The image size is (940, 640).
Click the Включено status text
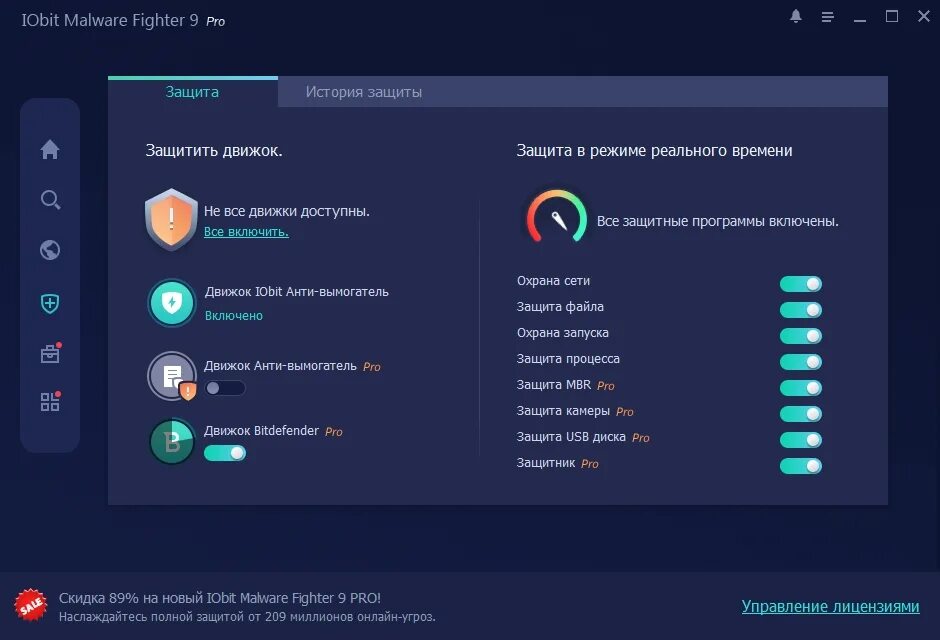coord(234,316)
